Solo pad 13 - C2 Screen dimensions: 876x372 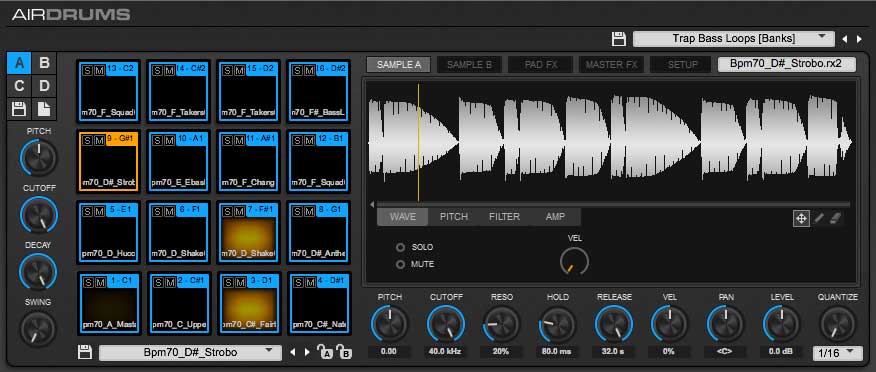click(87, 70)
